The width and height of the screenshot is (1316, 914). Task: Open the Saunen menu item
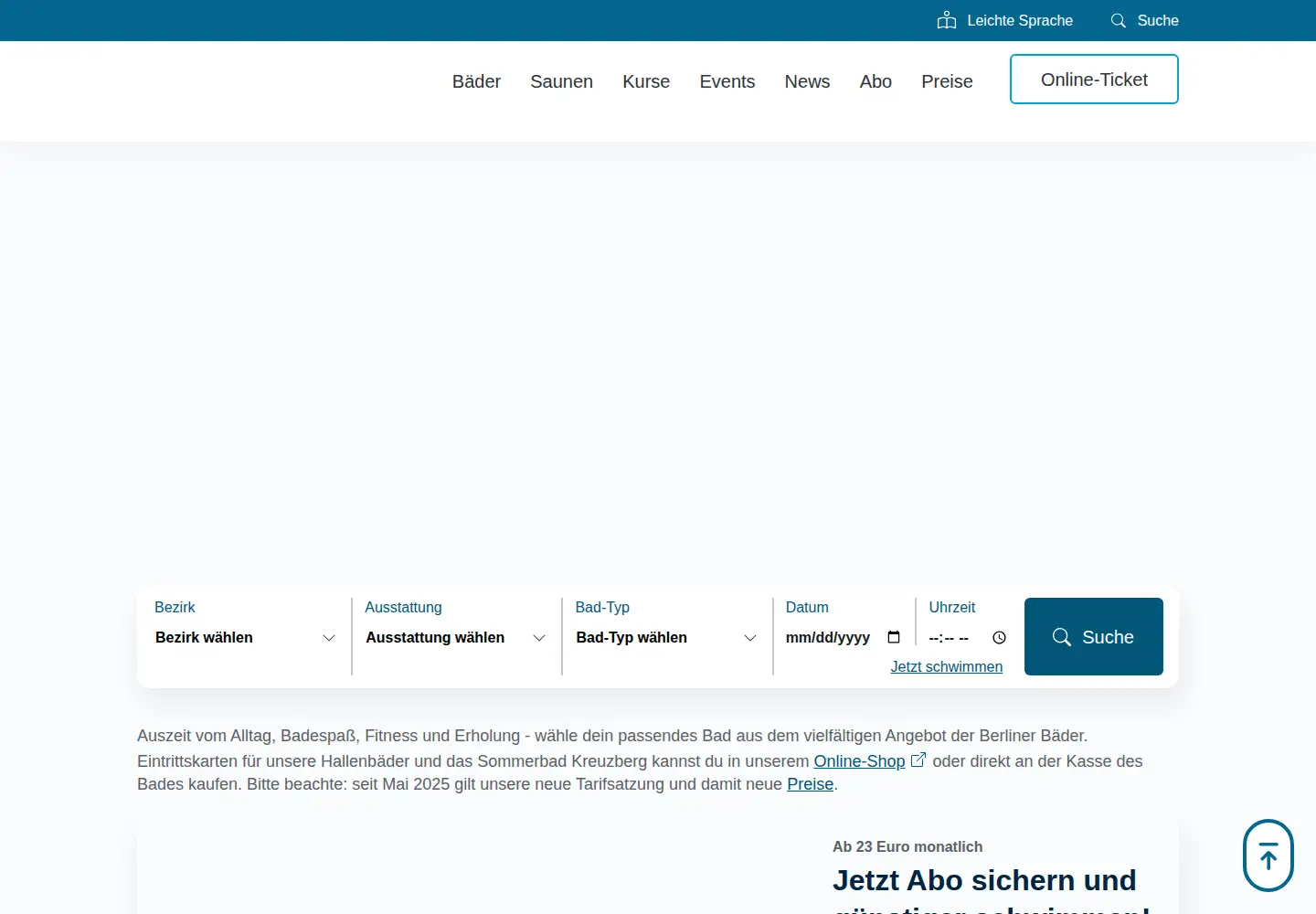pyautogui.click(x=561, y=81)
